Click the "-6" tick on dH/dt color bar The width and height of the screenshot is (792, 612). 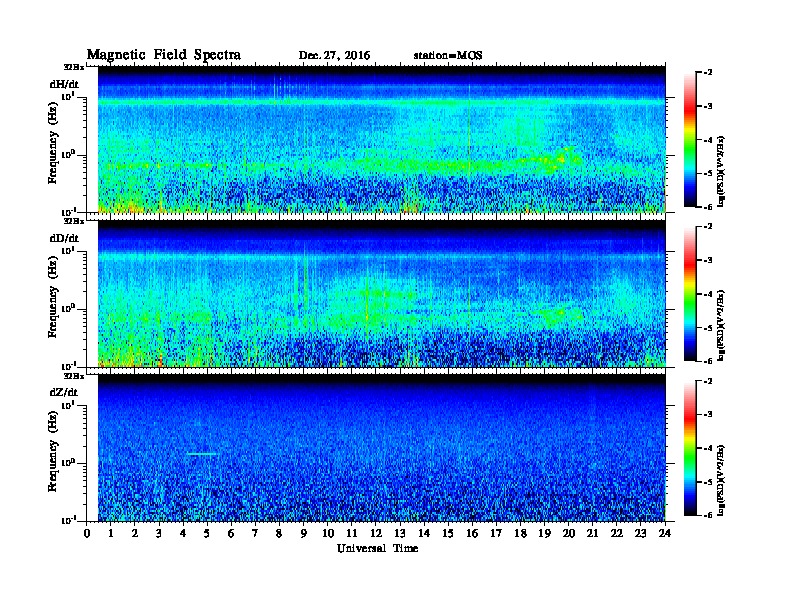(708, 207)
